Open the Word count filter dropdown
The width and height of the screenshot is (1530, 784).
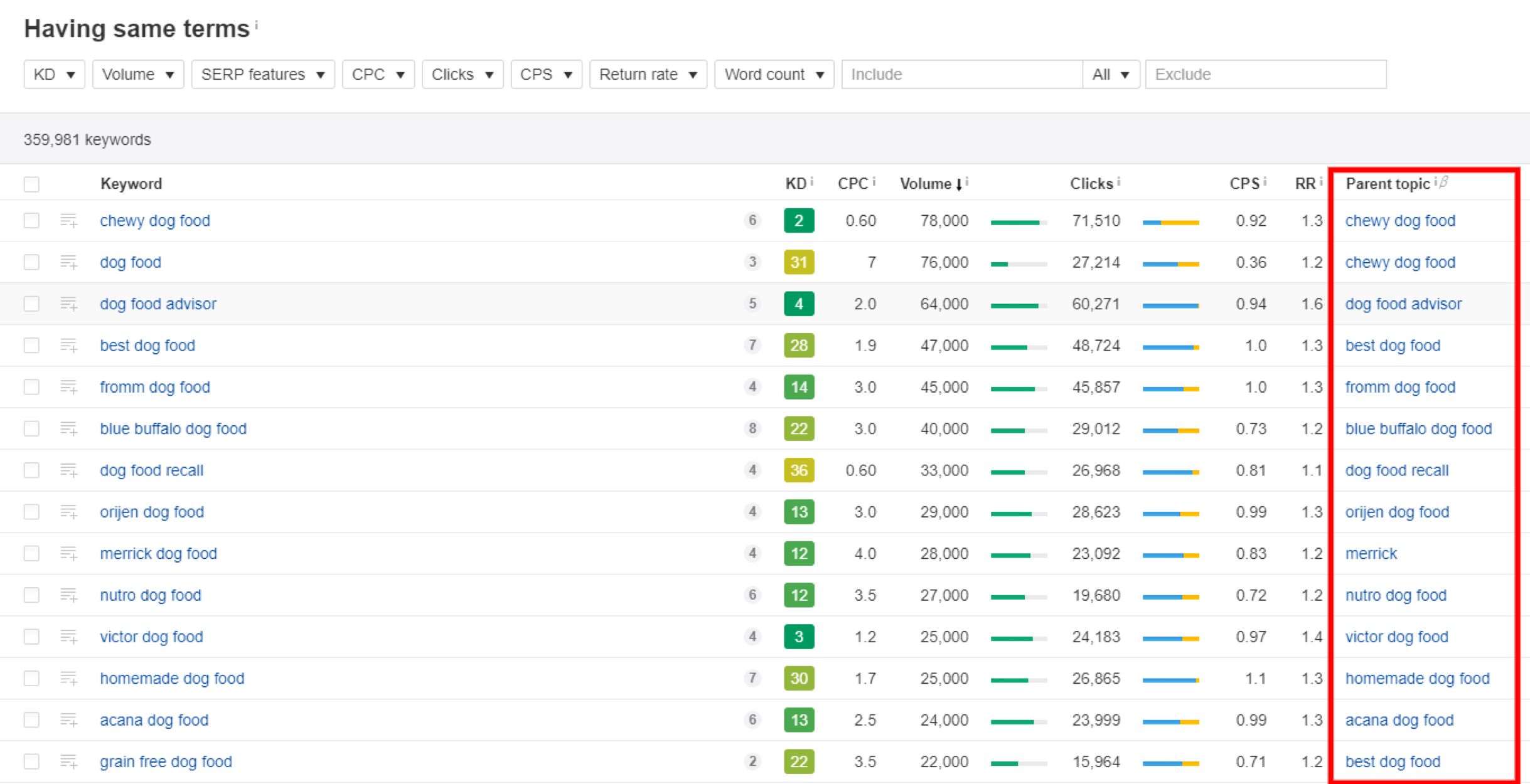[773, 75]
